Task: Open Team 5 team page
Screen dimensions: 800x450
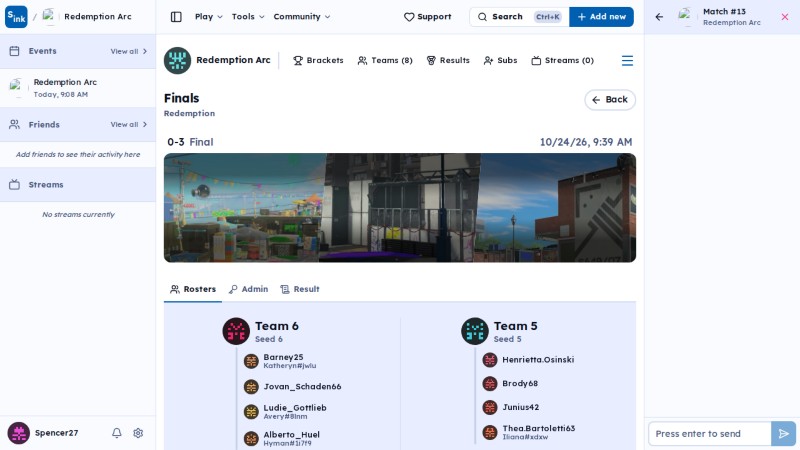Action: click(515, 326)
